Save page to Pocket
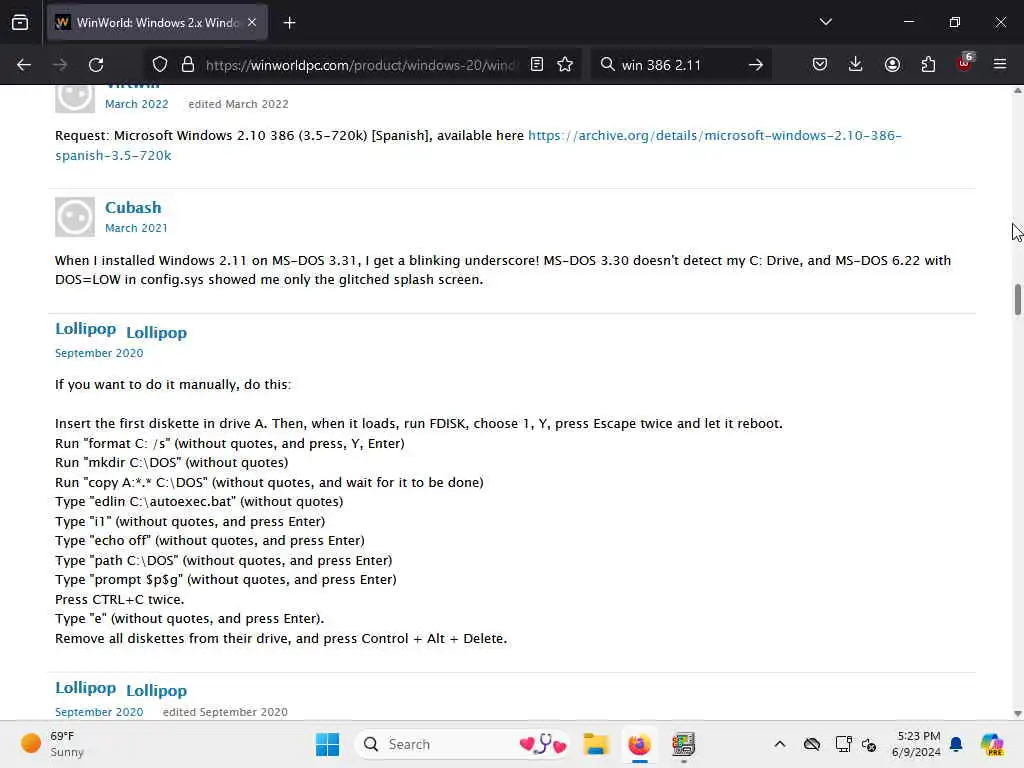This screenshot has width=1024, height=768. [x=820, y=64]
